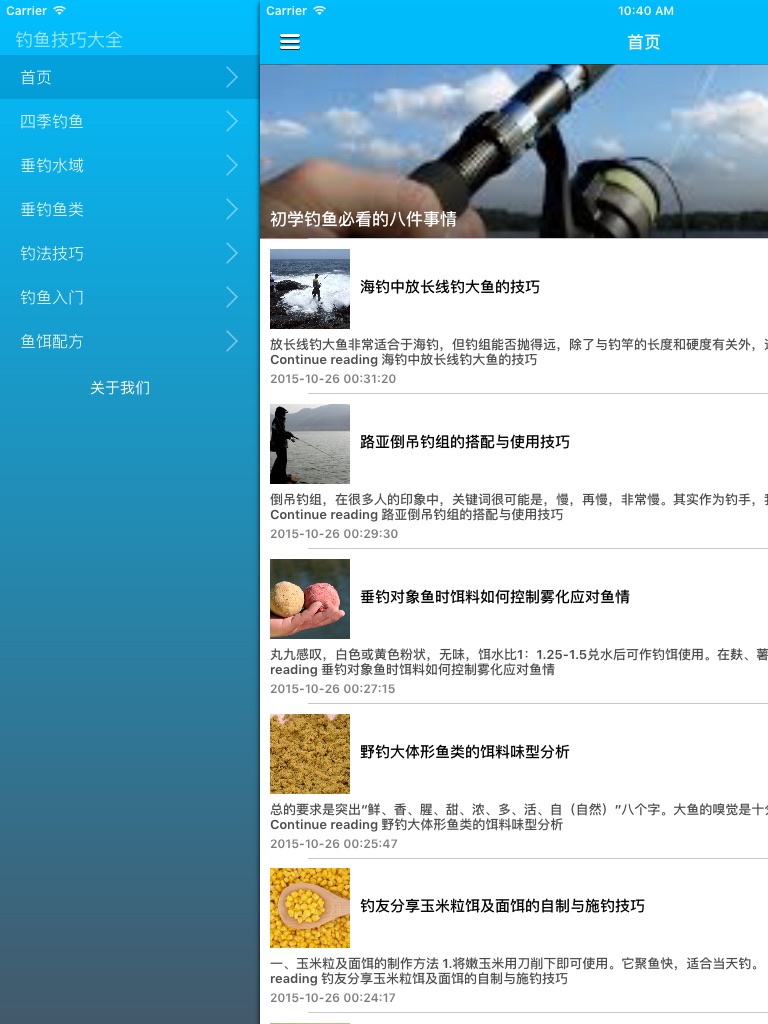Open article 垂钓对象鱼时饵料如何控制雾化应对鱼情
Image resolution: width=768 pixels, height=1024 pixels.
[x=495, y=597]
